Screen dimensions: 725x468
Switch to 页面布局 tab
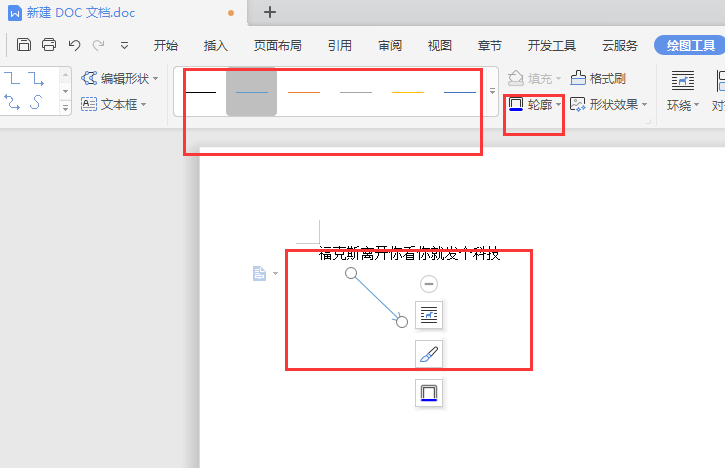pyautogui.click(x=277, y=45)
